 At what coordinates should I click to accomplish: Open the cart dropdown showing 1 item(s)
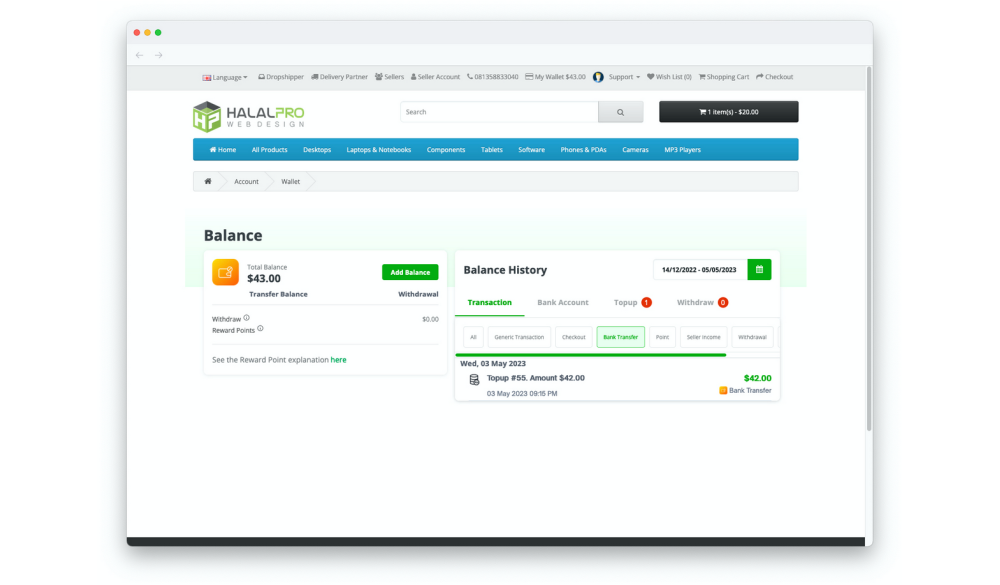(x=728, y=112)
